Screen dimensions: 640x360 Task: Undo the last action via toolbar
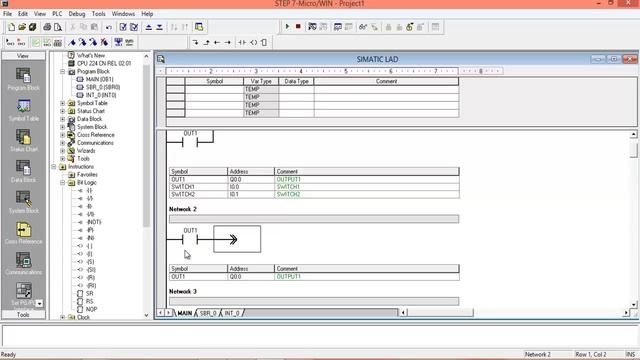[109, 27]
